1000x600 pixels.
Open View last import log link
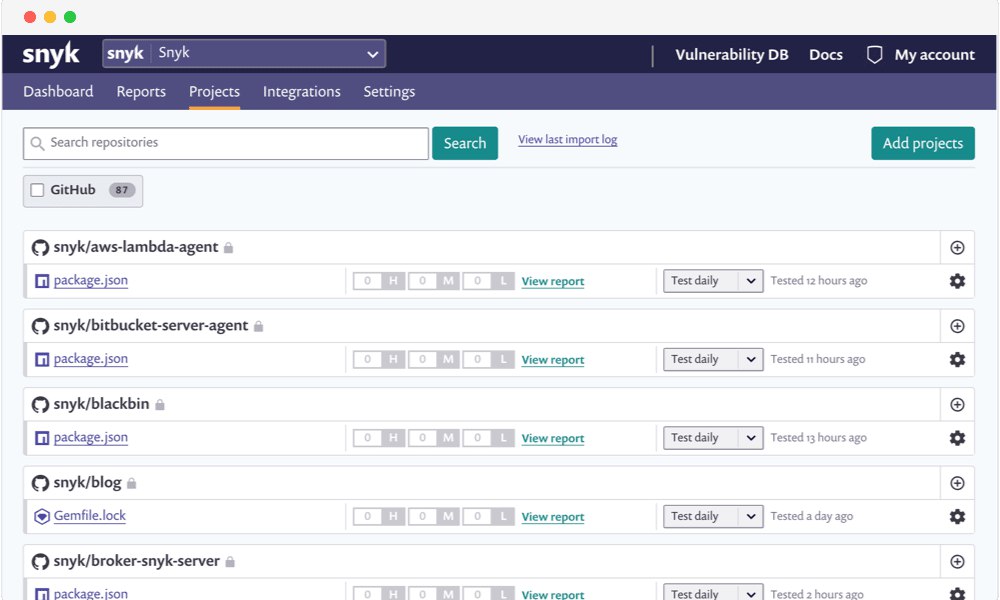pos(568,140)
